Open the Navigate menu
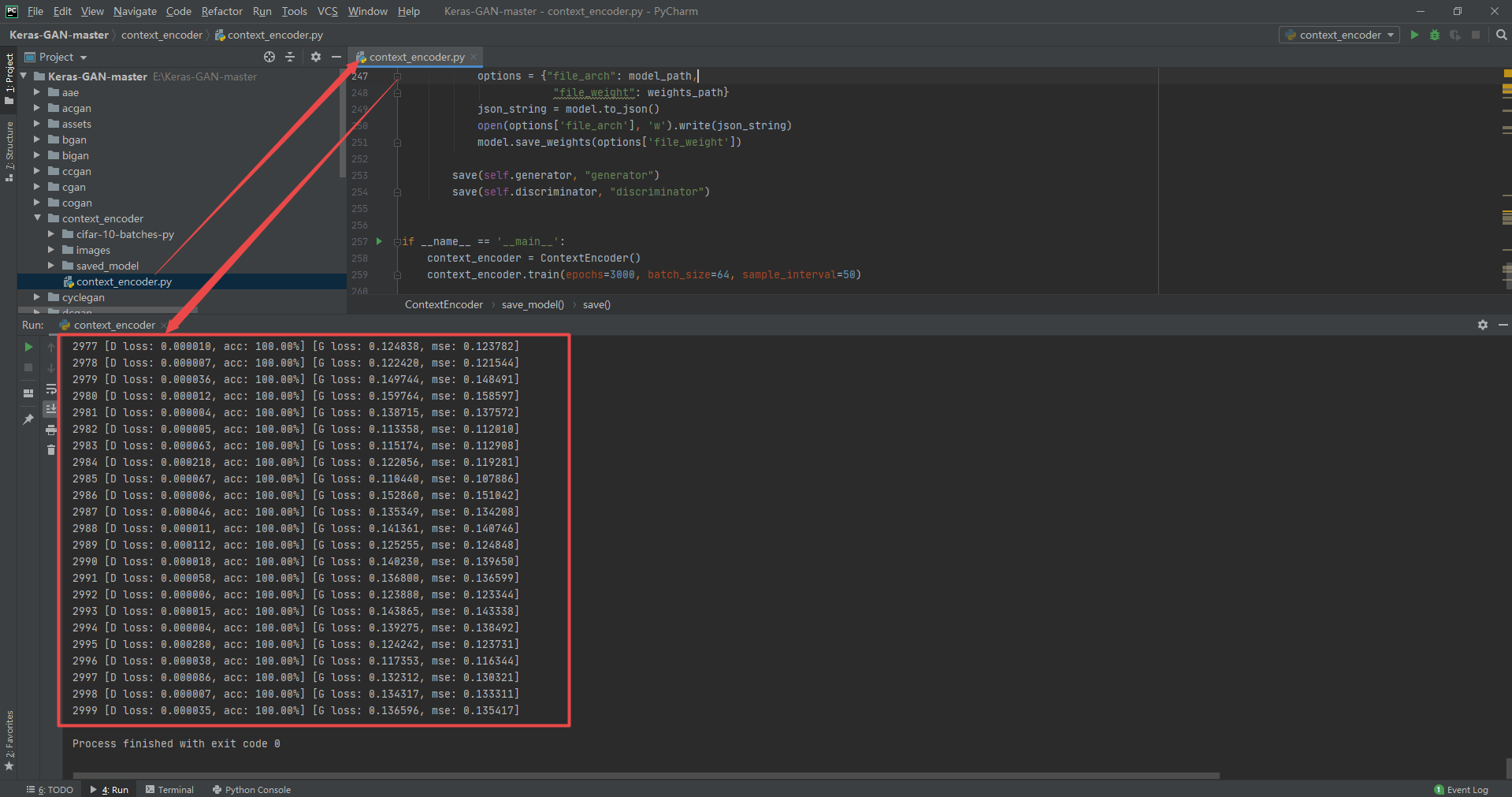The height and width of the screenshot is (797, 1512). coord(135,11)
